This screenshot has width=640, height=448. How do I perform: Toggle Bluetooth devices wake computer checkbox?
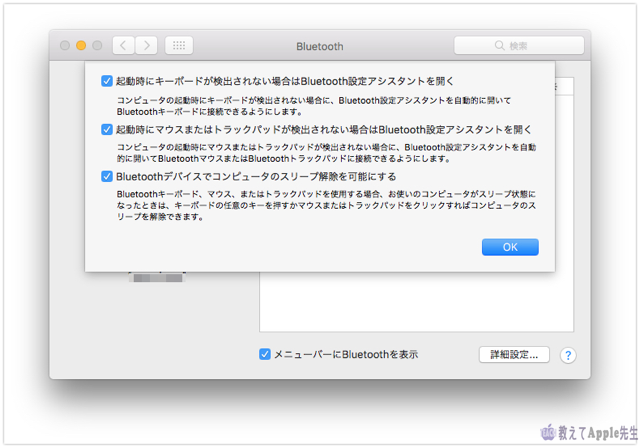point(107,176)
